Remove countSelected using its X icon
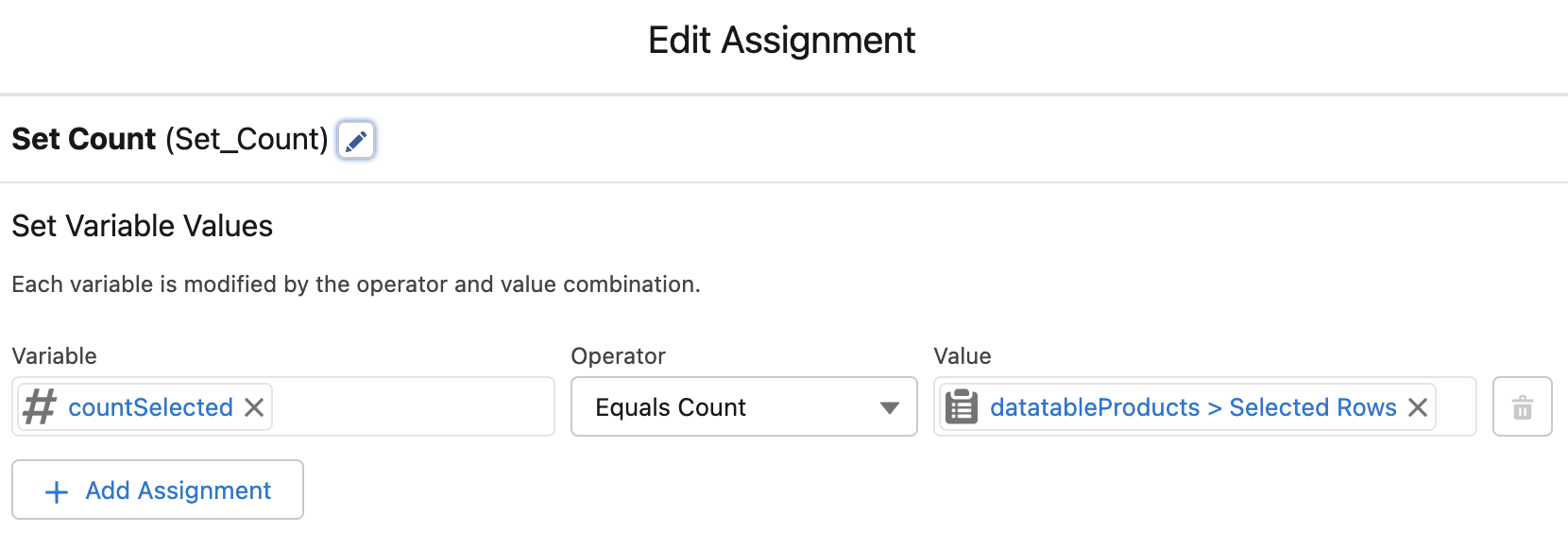 click(x=254, y=407)
